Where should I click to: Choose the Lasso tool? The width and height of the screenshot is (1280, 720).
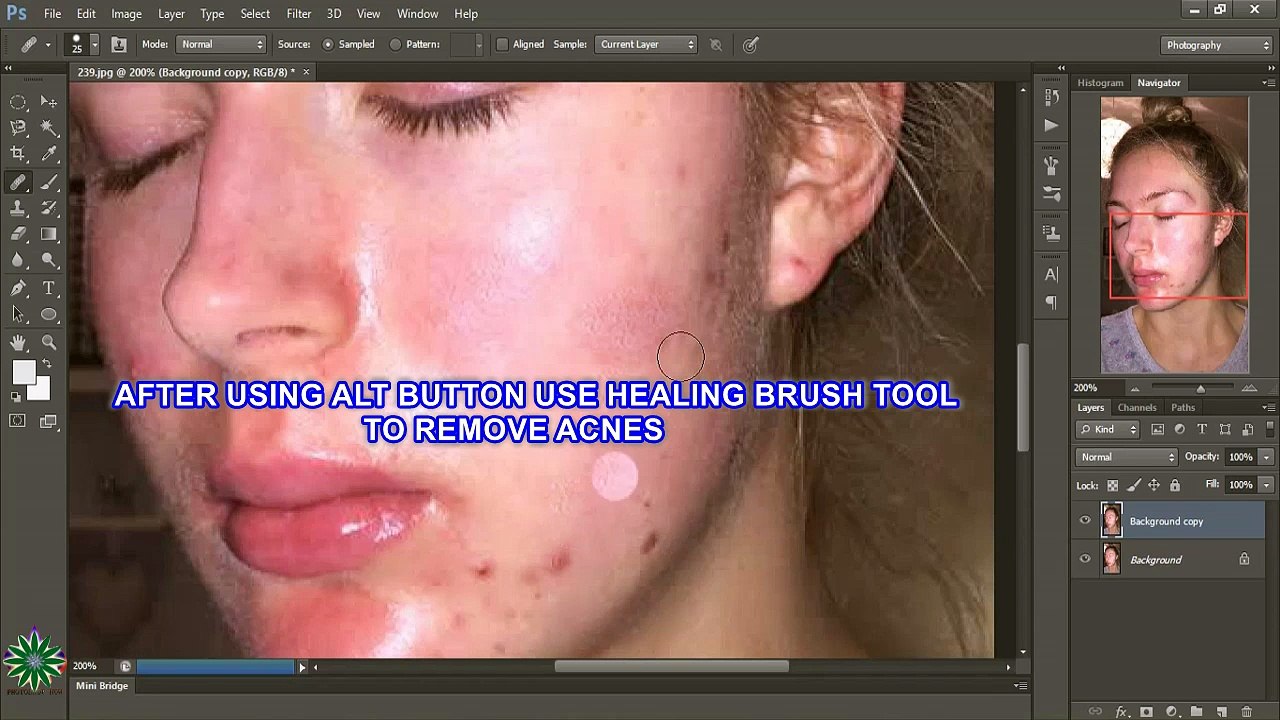coord(18,128)
